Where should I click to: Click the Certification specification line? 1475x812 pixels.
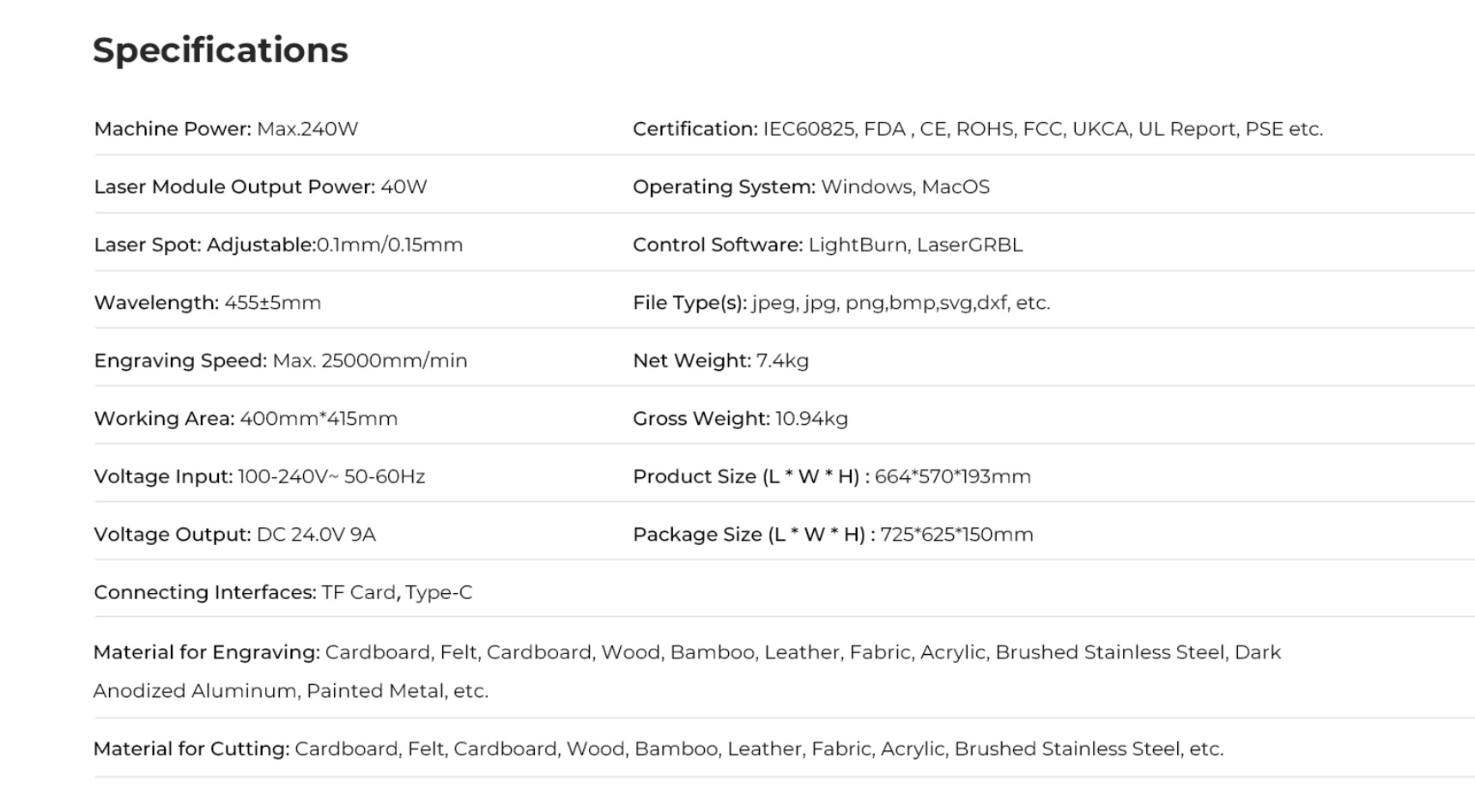978,129
